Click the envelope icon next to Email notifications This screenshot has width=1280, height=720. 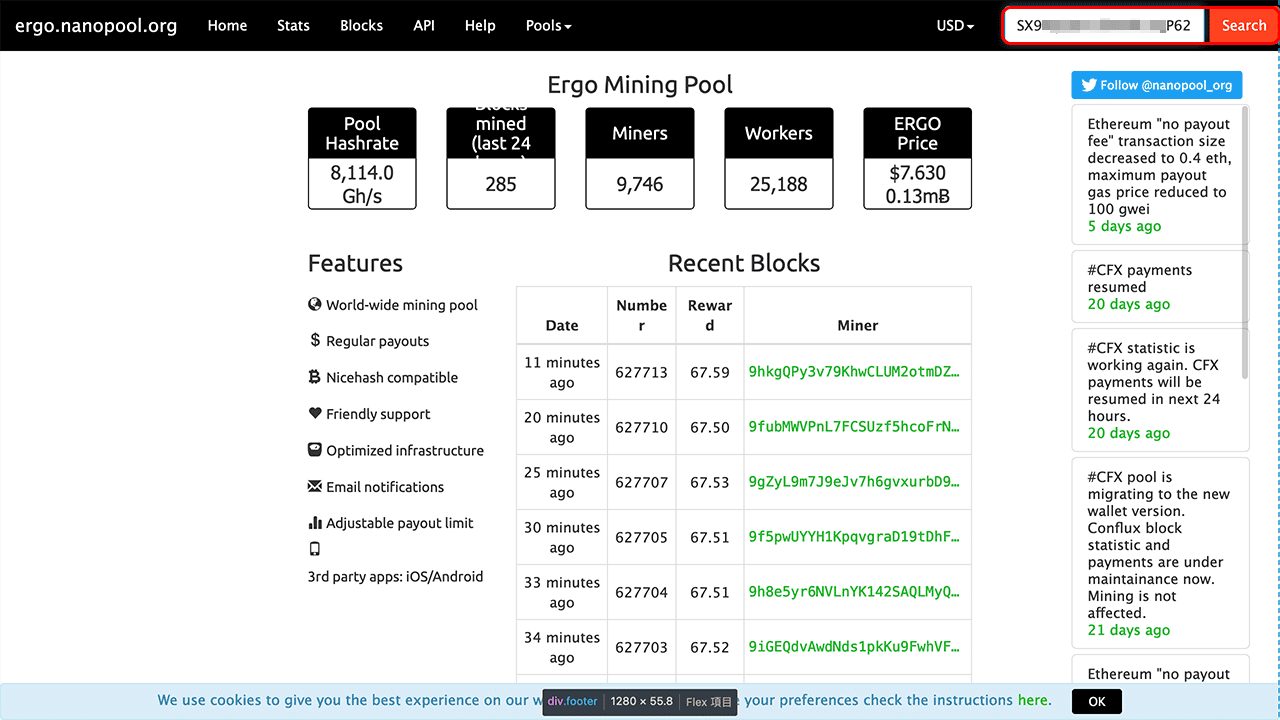(x=315, y=486)
